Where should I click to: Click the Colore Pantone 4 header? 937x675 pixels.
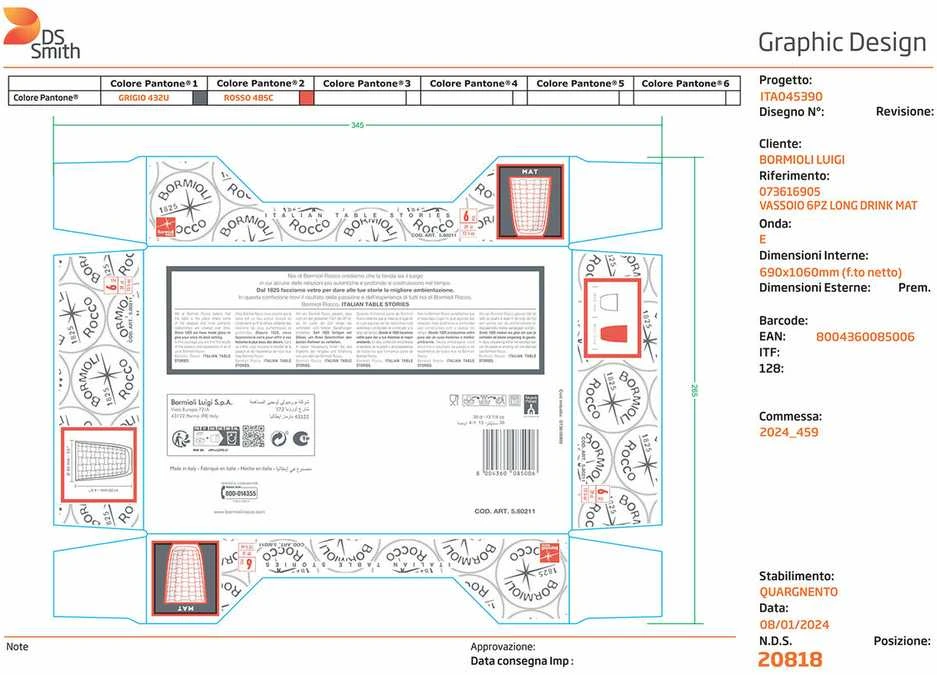(x=473, y=84)
